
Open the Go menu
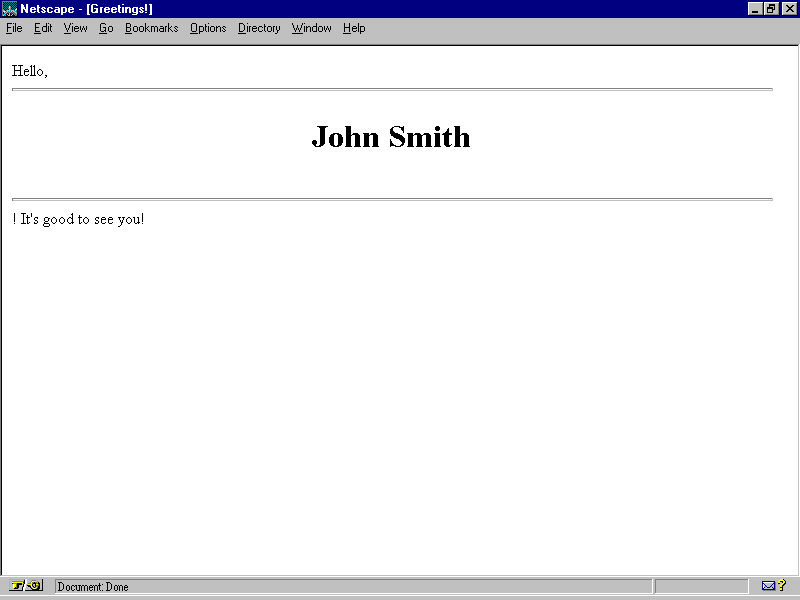pyautogui.click(x=106, y=28)
